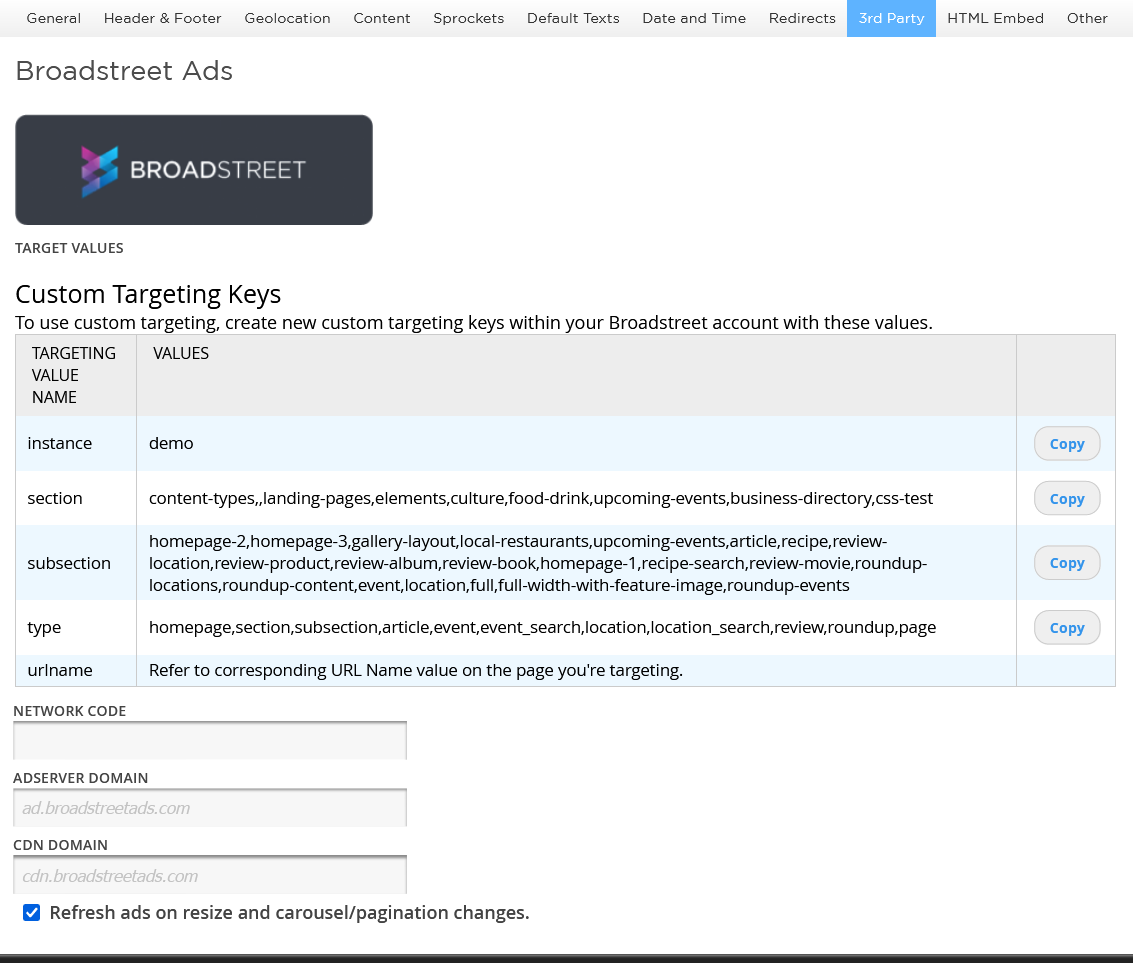Switch to Header & Footer tab
Image resolution: width=1134 pixels, height=964 pixels.
163,18
